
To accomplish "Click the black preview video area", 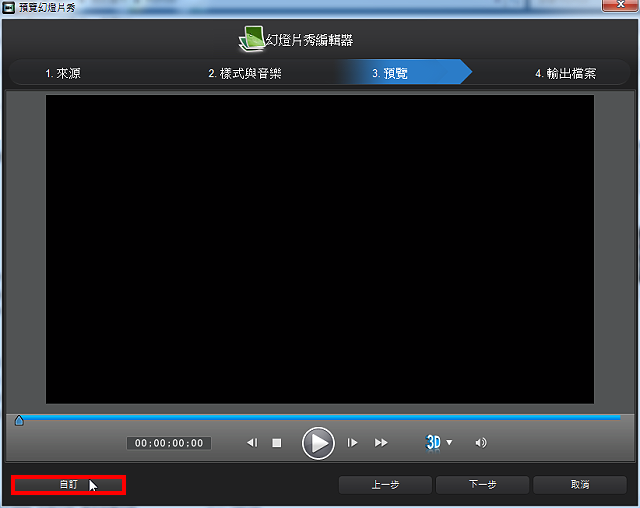I will [320, 249].
